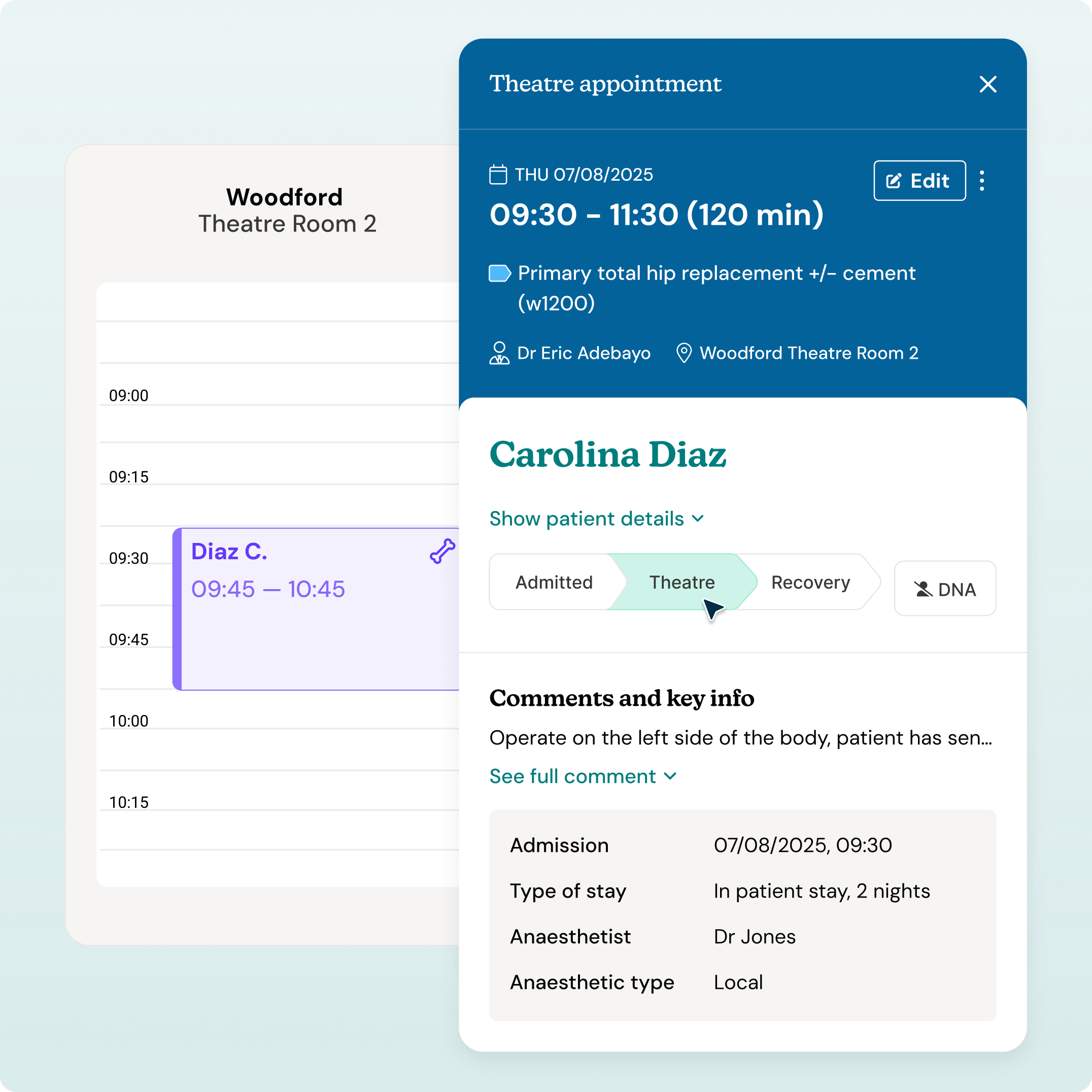The width and height of the screenshot is (1092, 1092).
Task: Click the DNA no-show person icon
Action: (x=923, y=590)
